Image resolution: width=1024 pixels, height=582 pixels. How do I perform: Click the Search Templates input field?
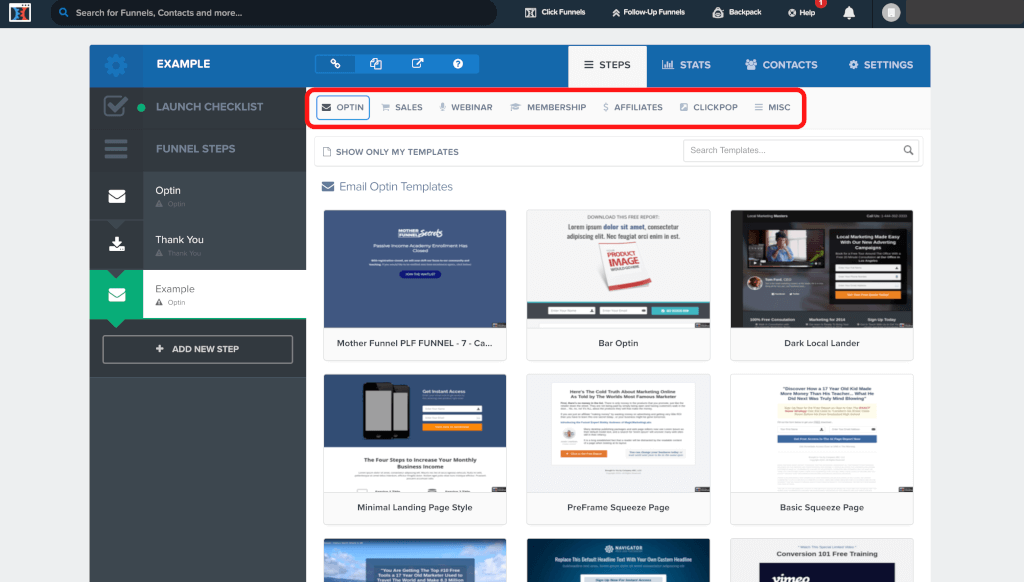pyautogui.click(x=790, y=151)
